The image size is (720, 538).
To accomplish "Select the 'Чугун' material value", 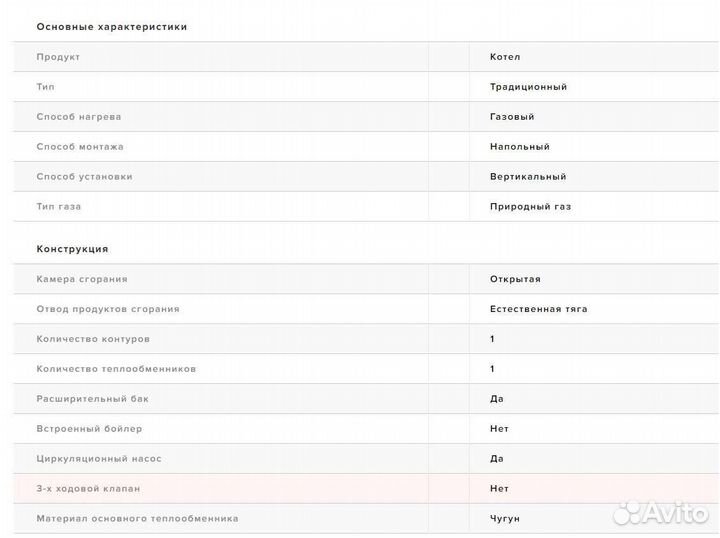I will click(505, 519).
